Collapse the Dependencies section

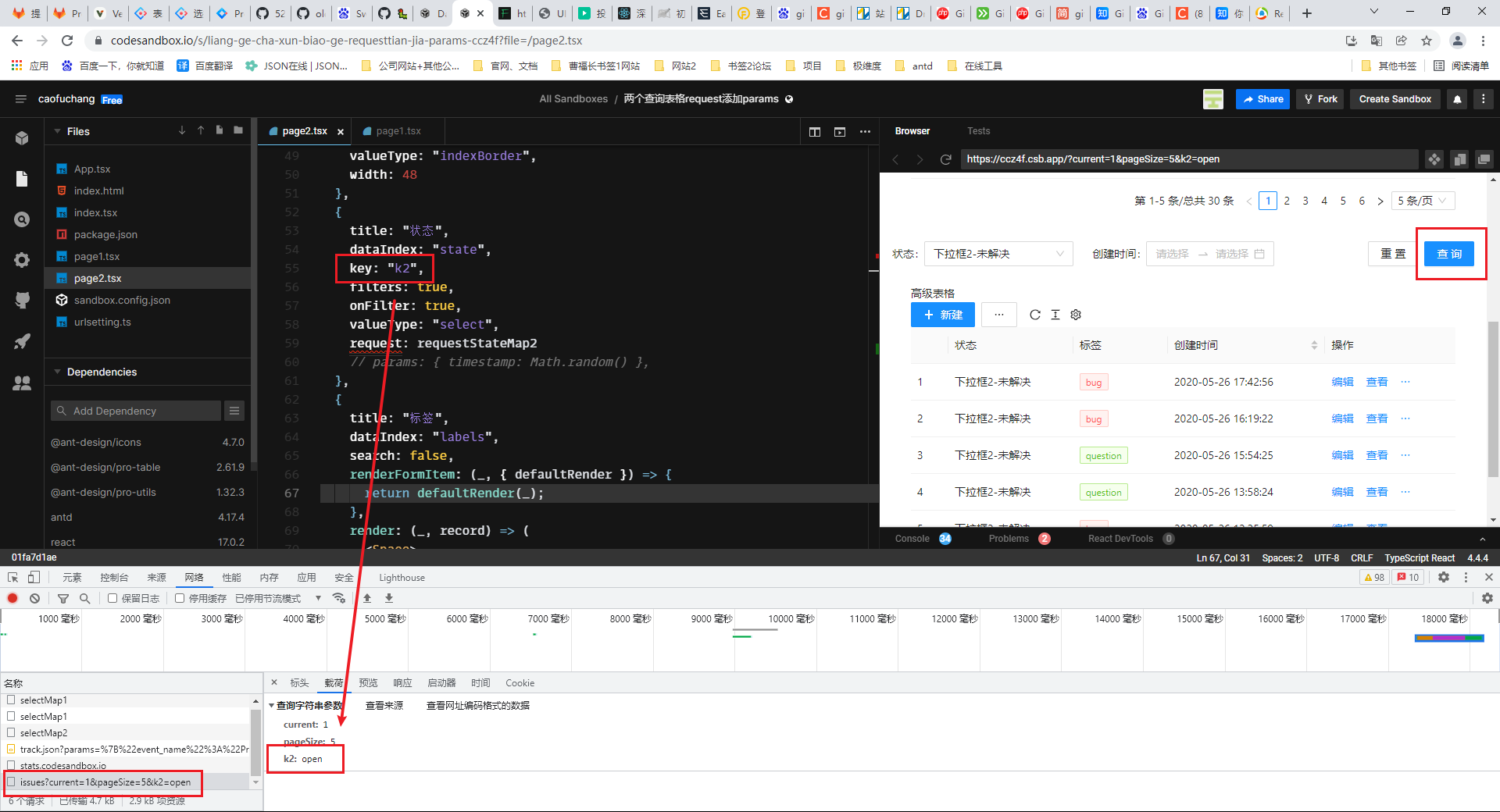(x=57, y=372)
